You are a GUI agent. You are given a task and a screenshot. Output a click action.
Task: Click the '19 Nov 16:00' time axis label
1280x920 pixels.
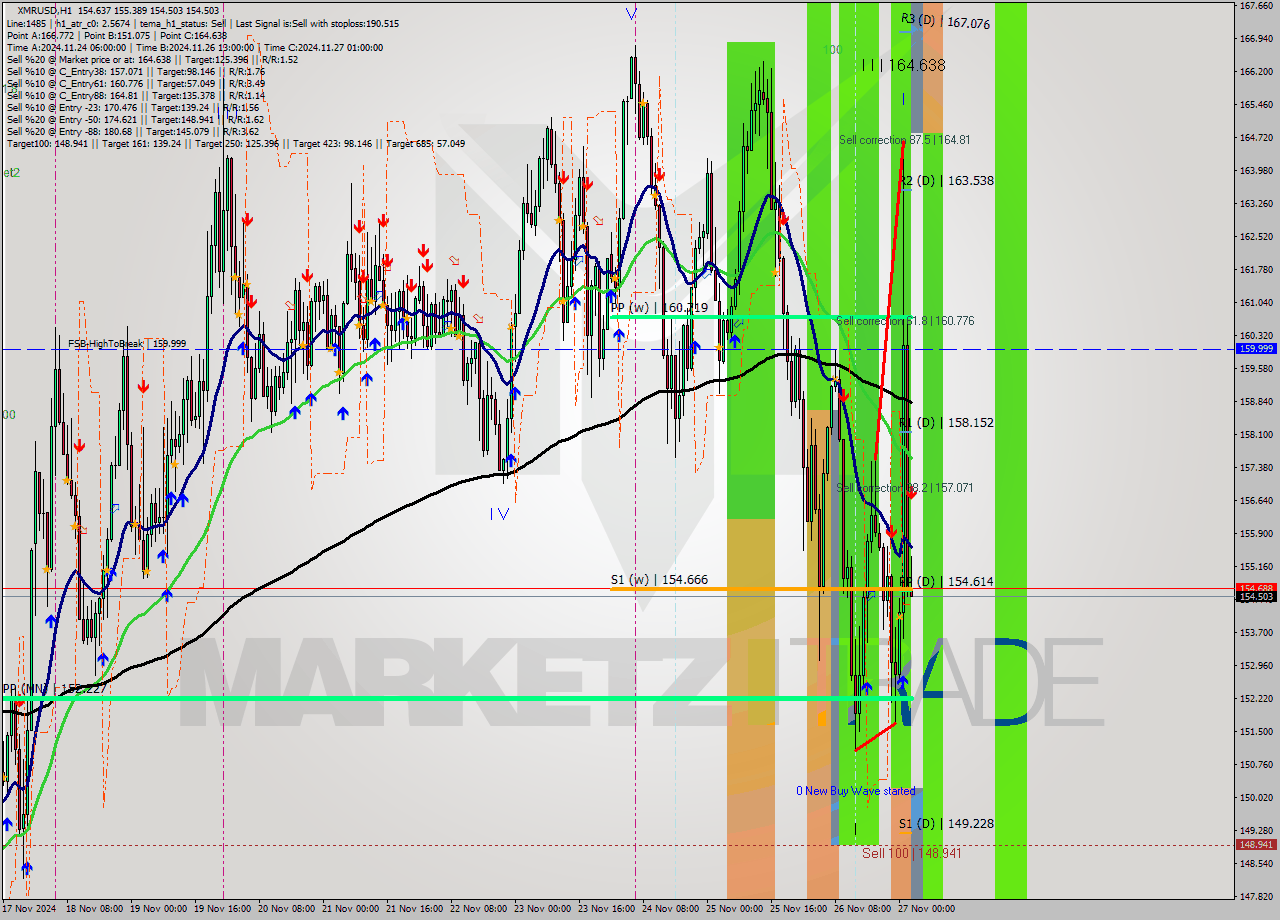(x=223, y=910)
